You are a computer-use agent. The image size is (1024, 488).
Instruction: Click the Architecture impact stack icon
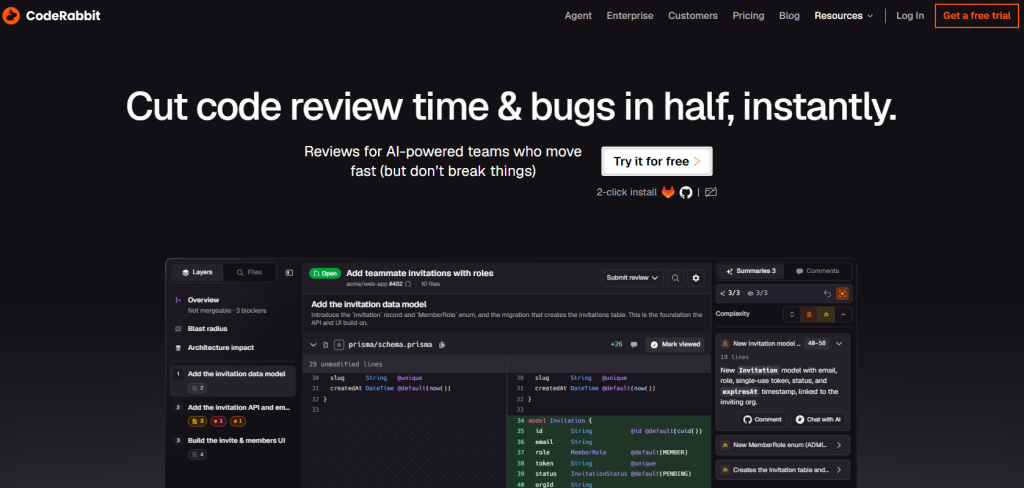pyautogui.click(x=178, y=348)
